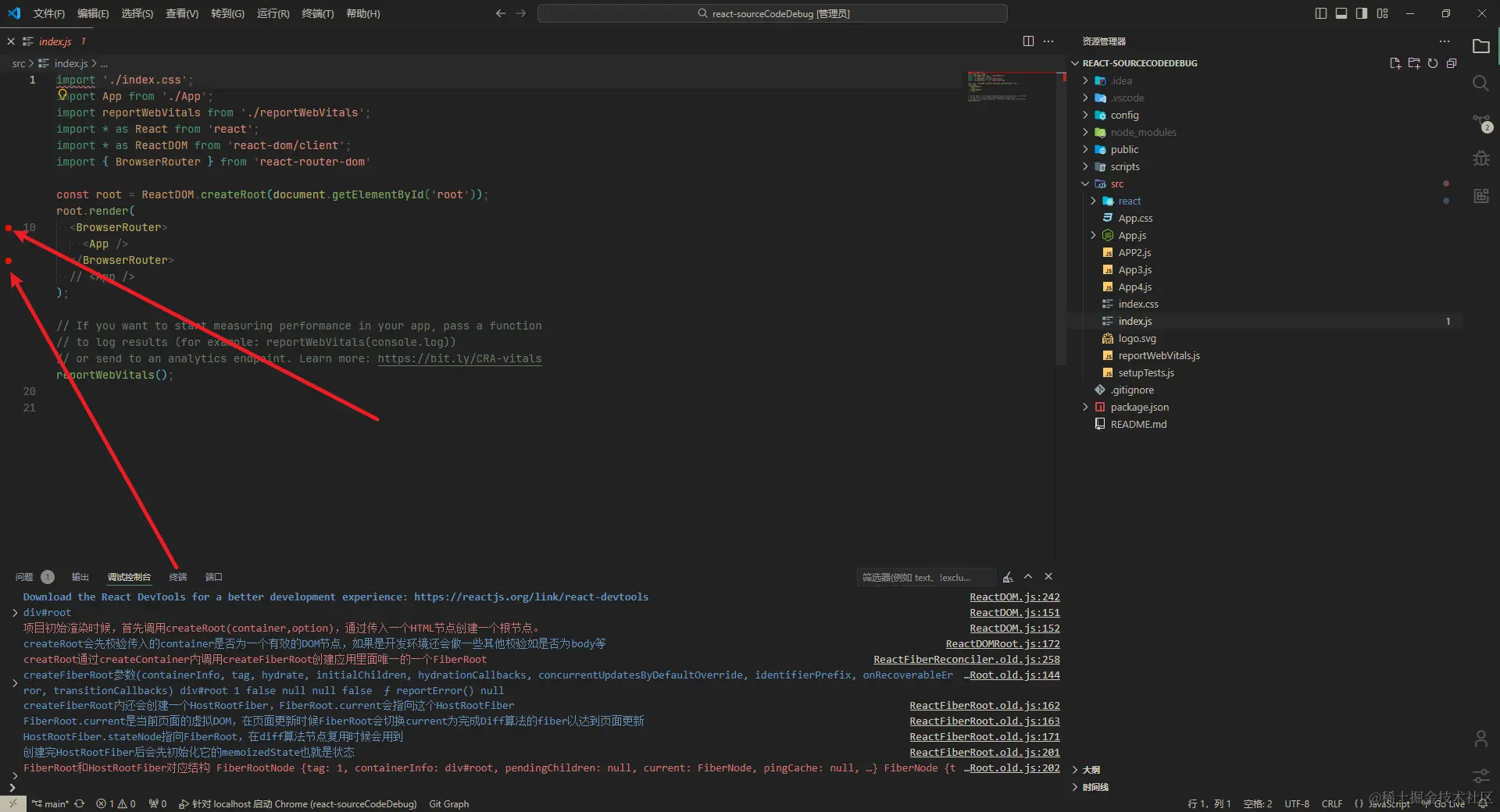Collapse all folders in explorer
1500x812 pixels.
pyautogui.click(x=1452, y=63)
